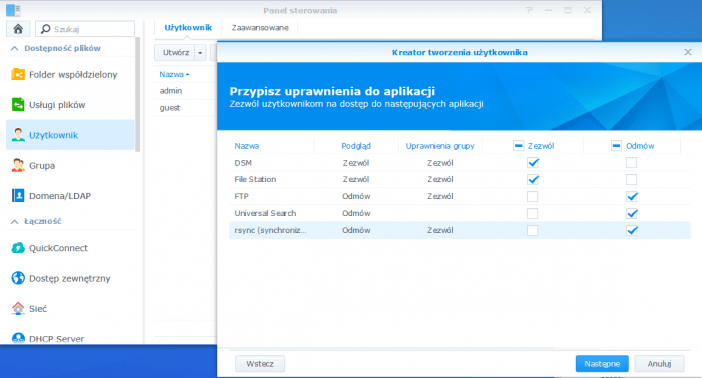The width and height of the screenshot is (702, 378).
Task: Open the QuickConnect label
Action: 58,248
